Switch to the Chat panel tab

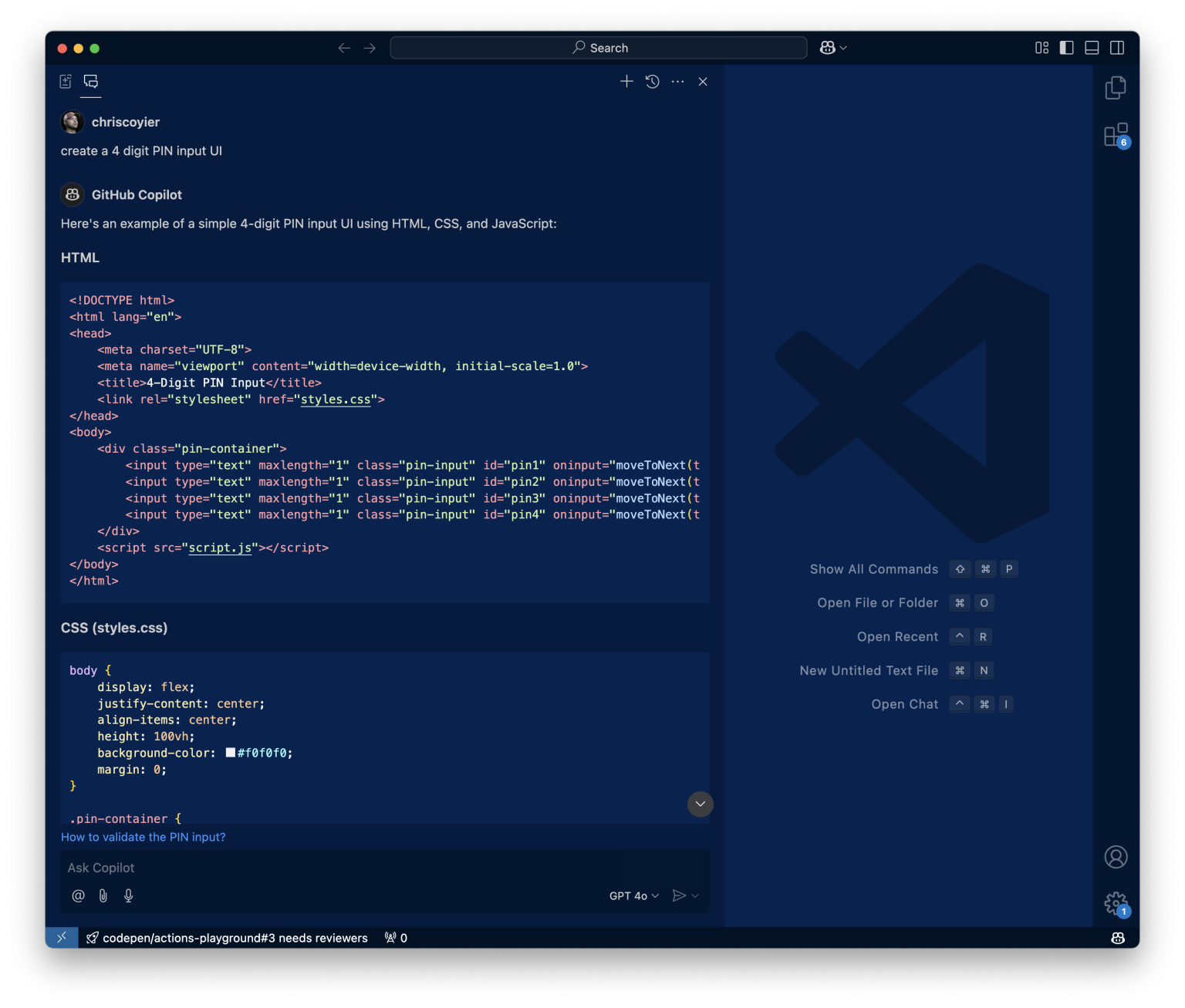(91, 81)
